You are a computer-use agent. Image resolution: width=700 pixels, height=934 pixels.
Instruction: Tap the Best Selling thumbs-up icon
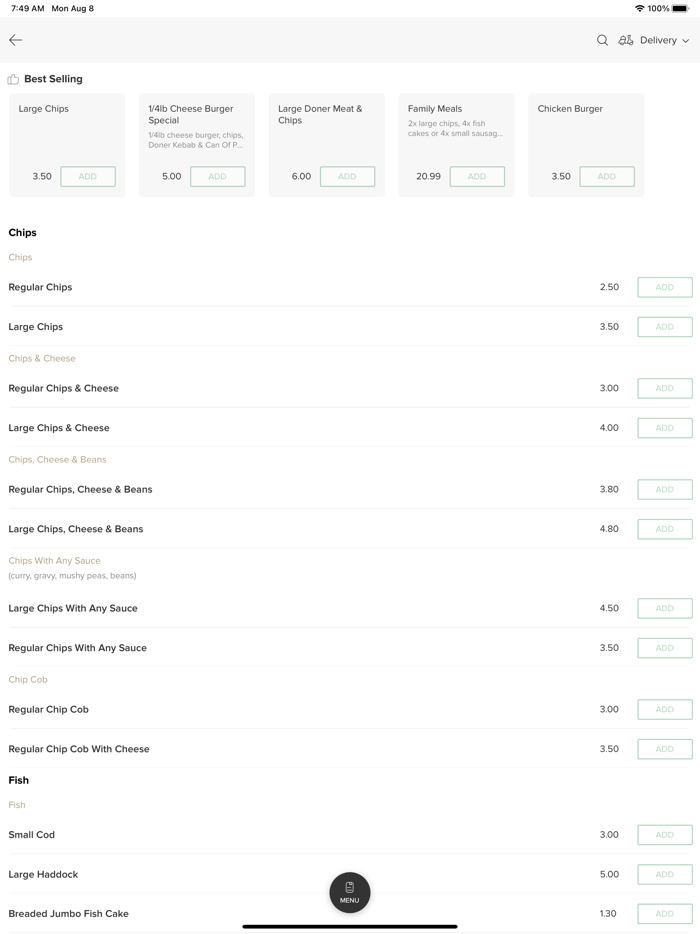pos(13,79)
